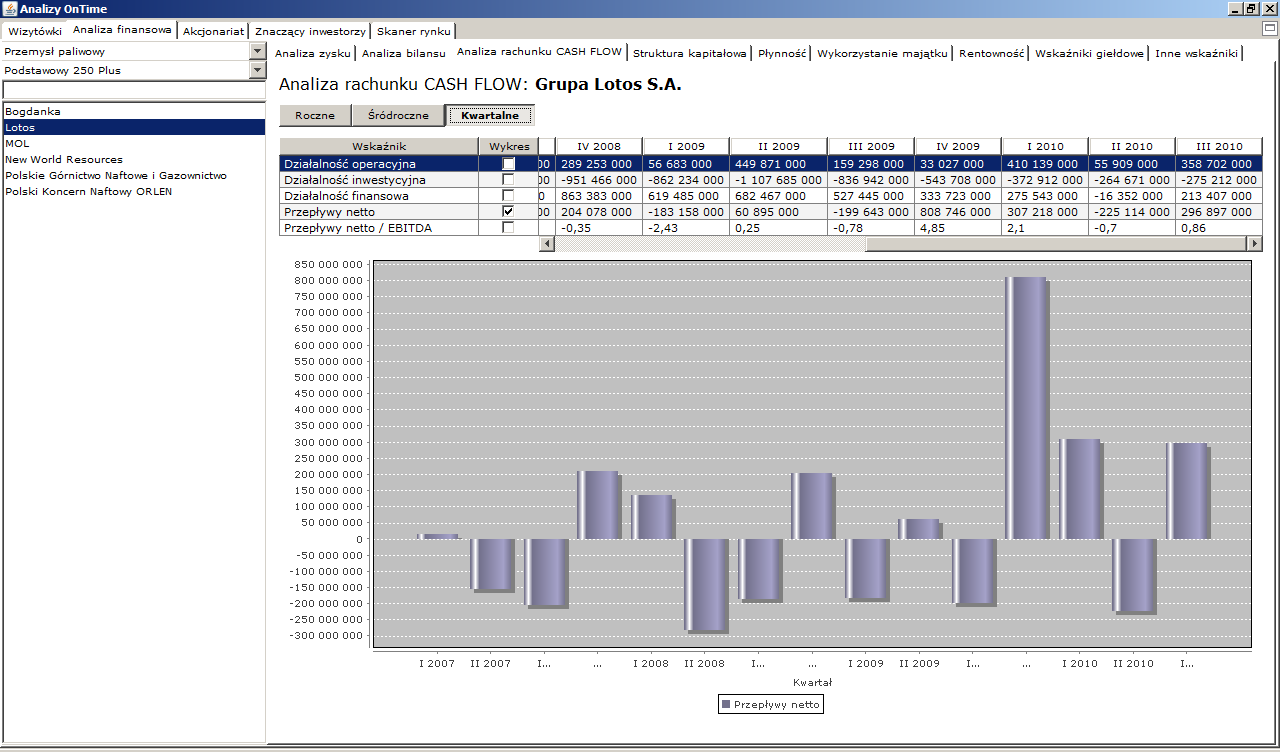Click the tallest chart bar near 800 000 000
The width and height of the screenshot is (1280, 752).
coord(1026,408)
